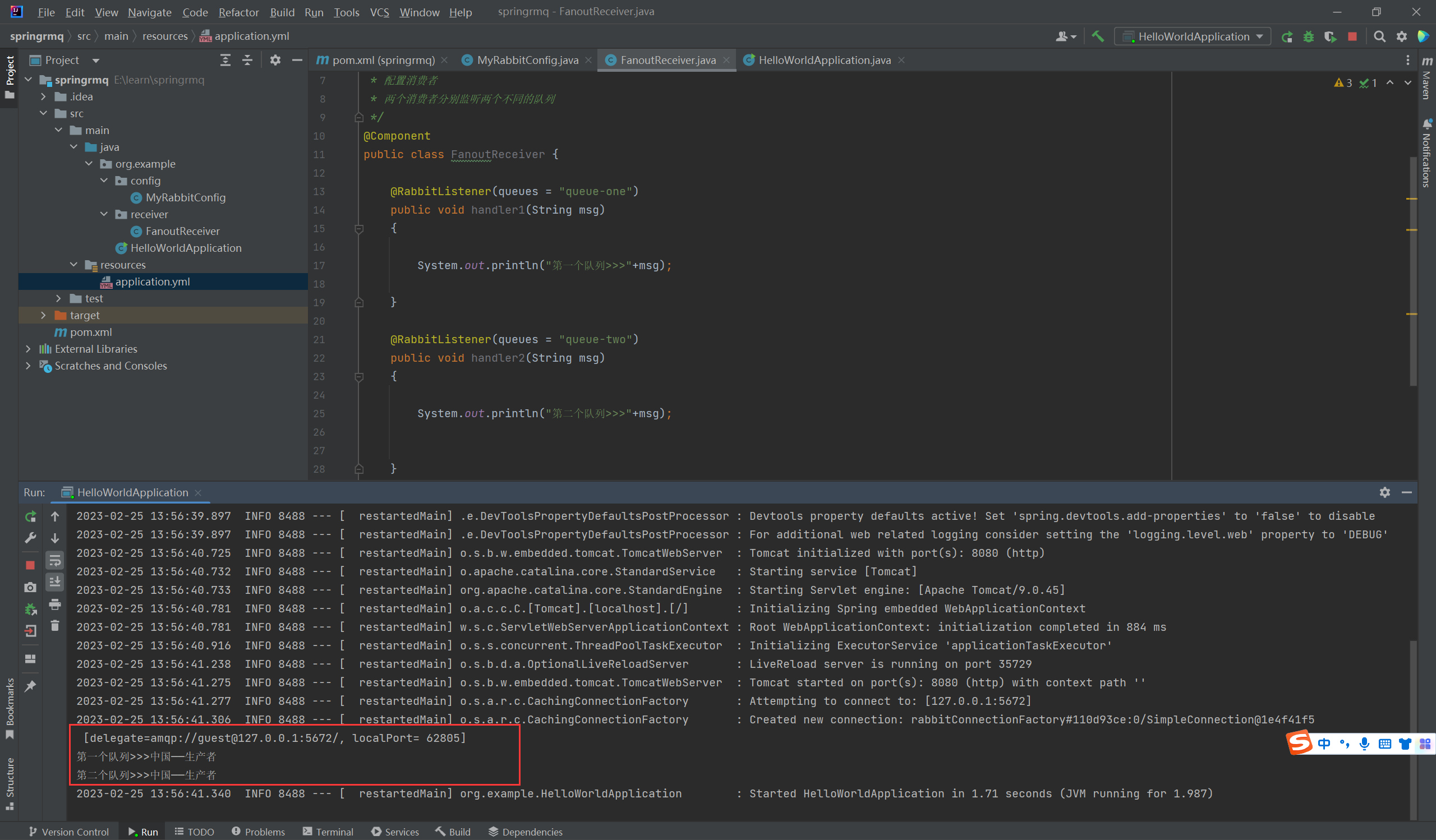Expand the target folder in tree
Screen dimensions: 1436x840
(x=43, y=315)
